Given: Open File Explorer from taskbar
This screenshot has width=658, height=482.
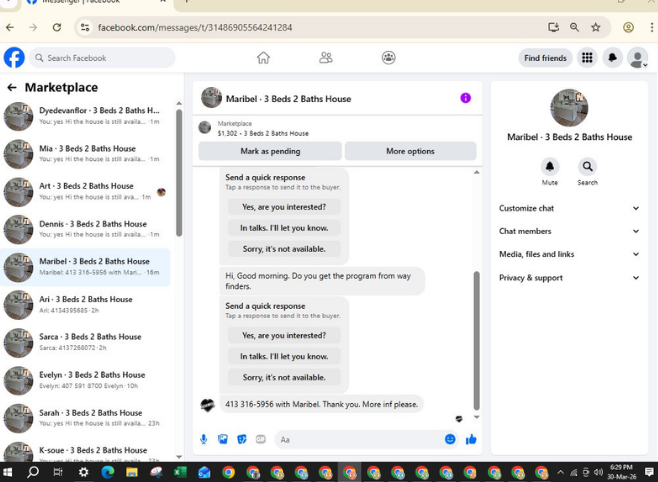Looking at the screenshot, I should tap(132, 472).
